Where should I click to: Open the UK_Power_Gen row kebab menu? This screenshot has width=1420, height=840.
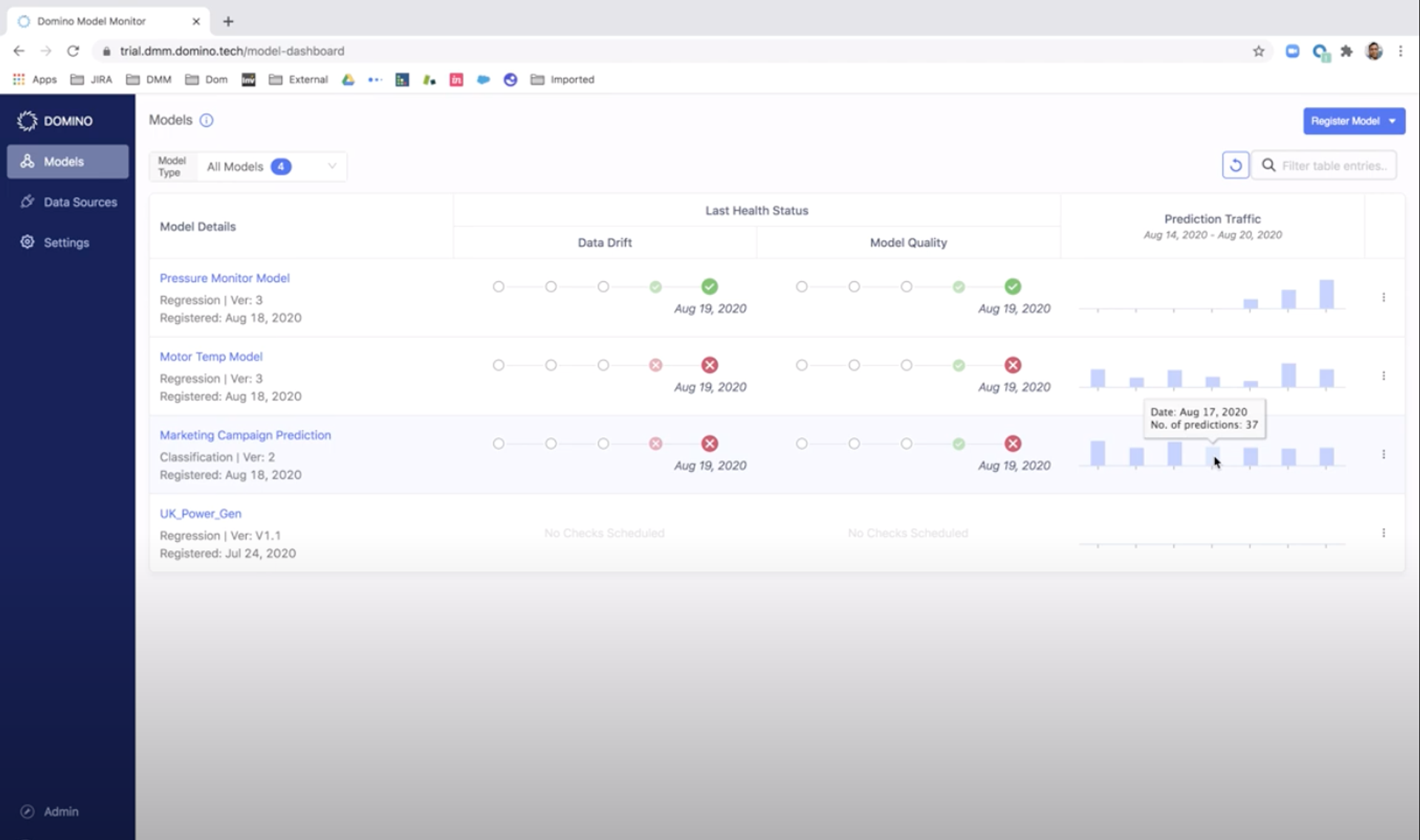[x=1383, y=533]
